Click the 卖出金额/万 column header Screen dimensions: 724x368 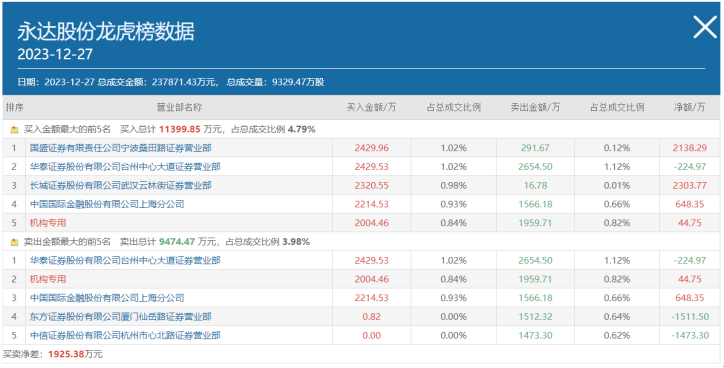coord(535,107)
